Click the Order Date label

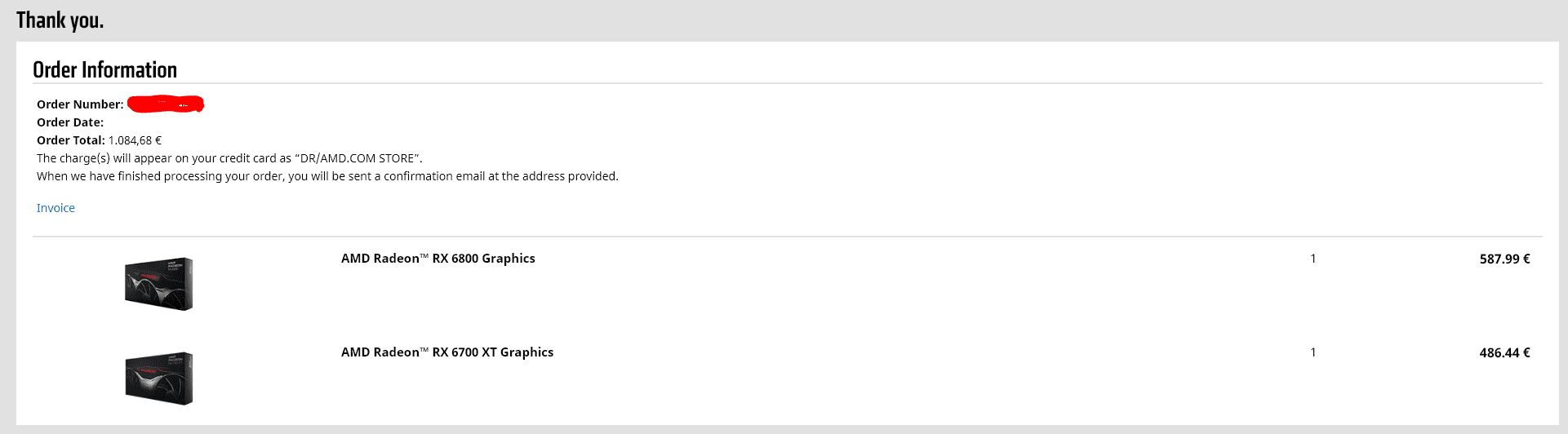(70, 122)
